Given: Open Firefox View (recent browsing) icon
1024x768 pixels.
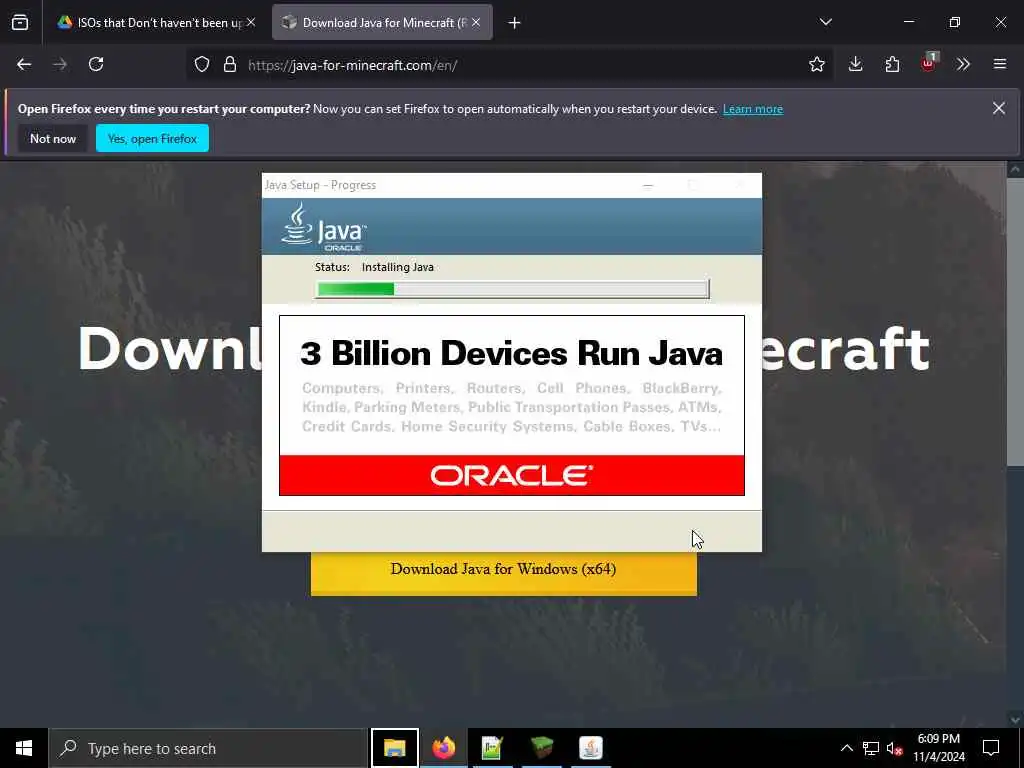Looking at the screenshot, I should point(20,22).
